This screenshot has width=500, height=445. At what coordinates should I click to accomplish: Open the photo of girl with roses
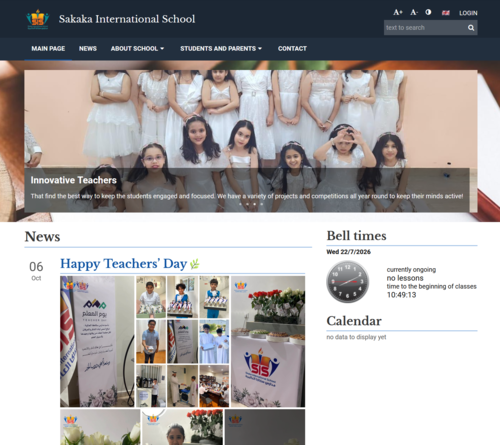(x=182, y=427)
